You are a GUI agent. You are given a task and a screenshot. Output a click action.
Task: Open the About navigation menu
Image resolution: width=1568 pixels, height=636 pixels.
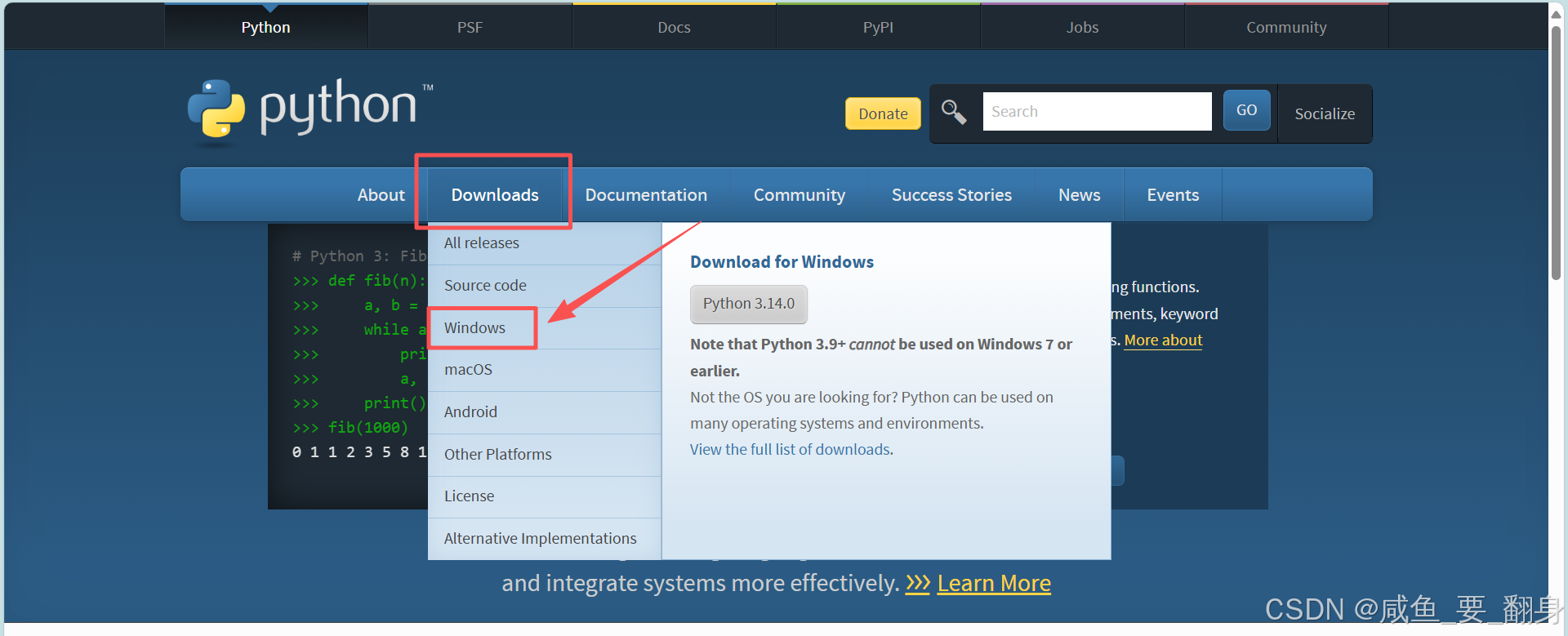(381, 195)
